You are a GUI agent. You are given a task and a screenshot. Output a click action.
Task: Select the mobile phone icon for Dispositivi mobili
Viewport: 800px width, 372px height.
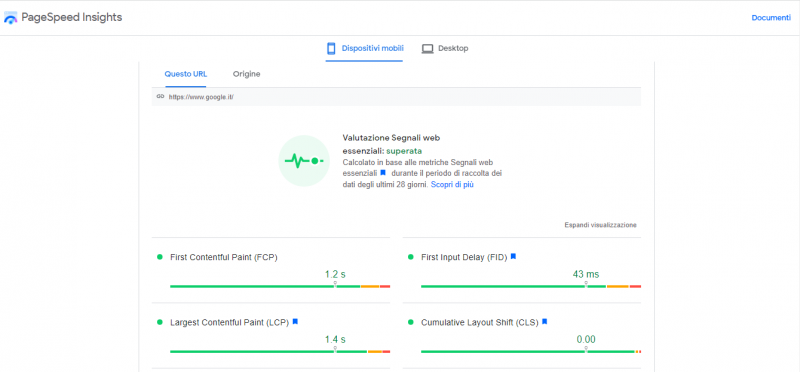(x=331, y=48)
